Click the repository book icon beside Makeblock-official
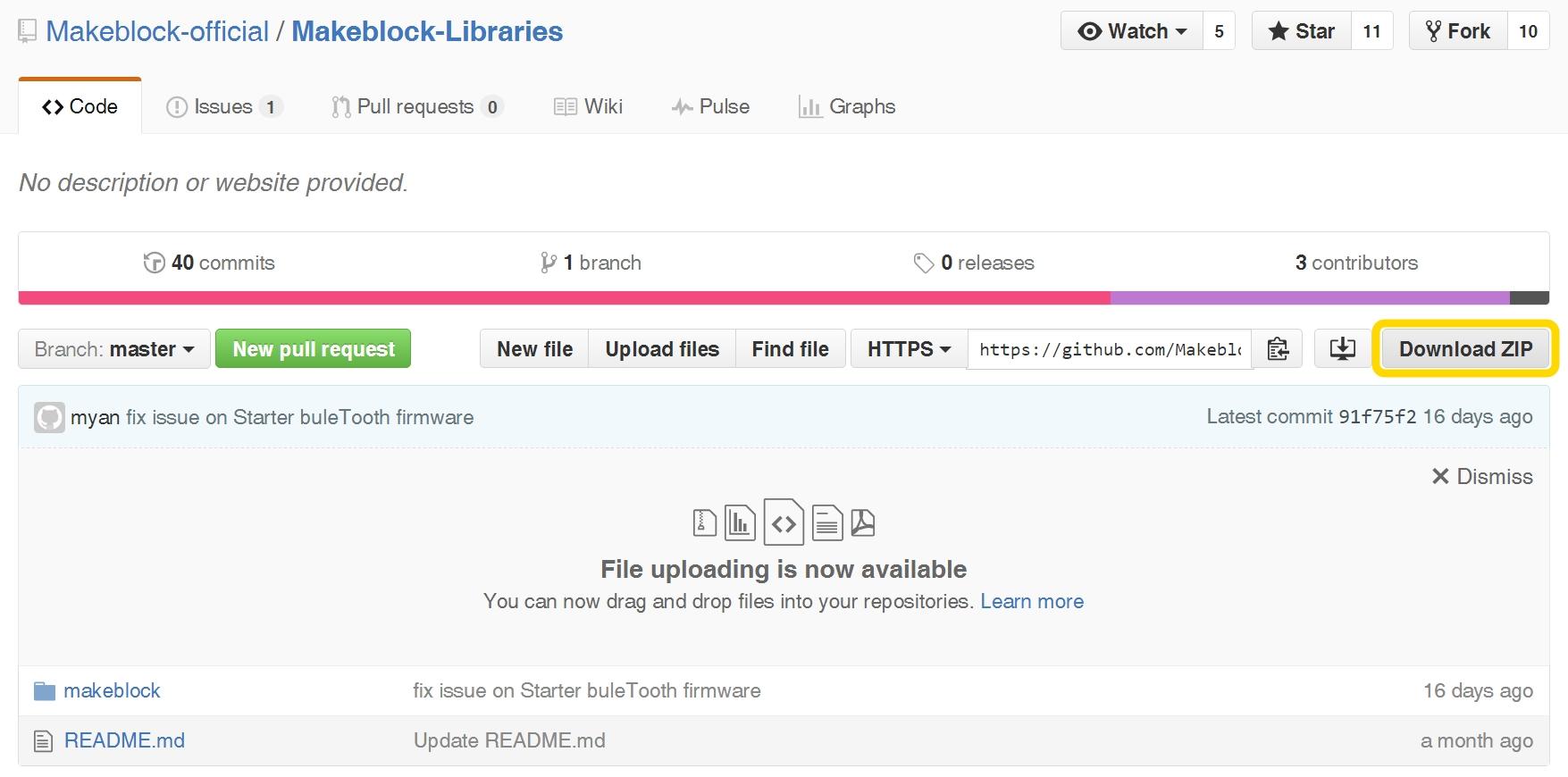The image size is (1568, 777). click(x=27, y=32)
